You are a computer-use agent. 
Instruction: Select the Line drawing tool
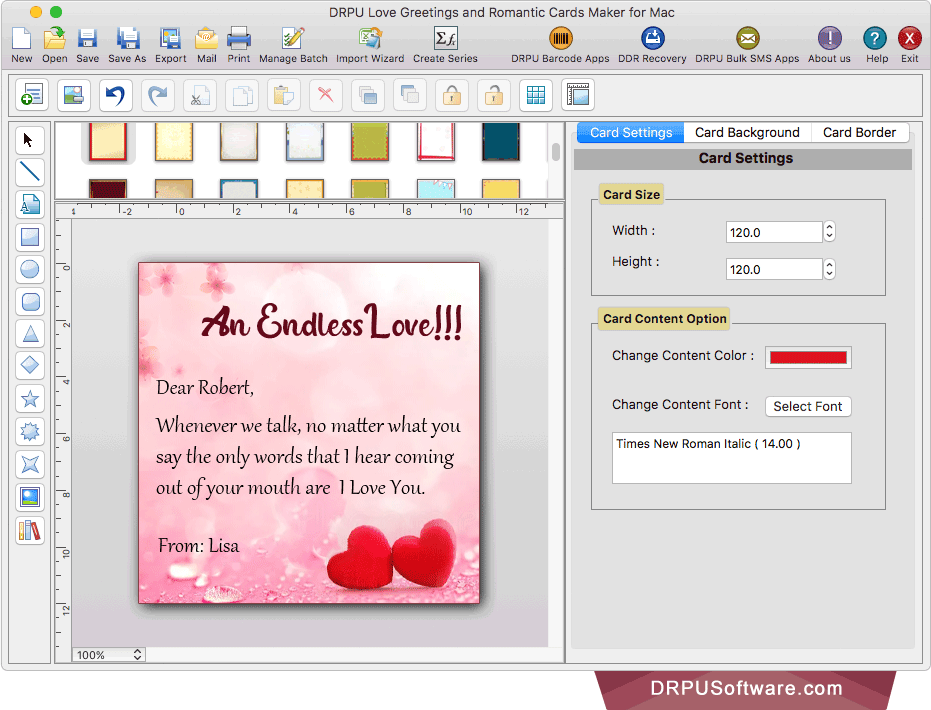[x=29, y=172]
